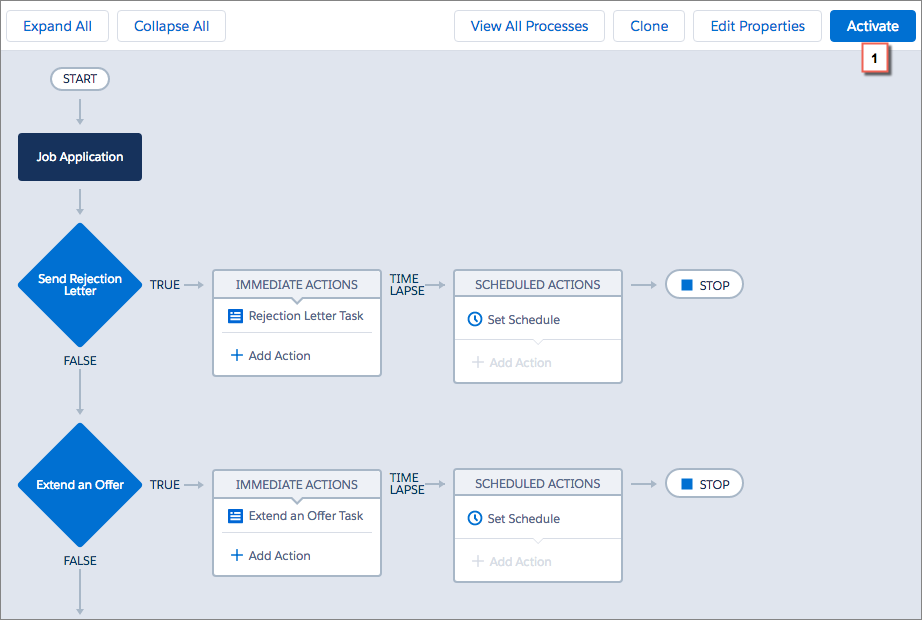This screenshot has width=922, height=620.
Task: Select the START node
Action: click(80, 79)
